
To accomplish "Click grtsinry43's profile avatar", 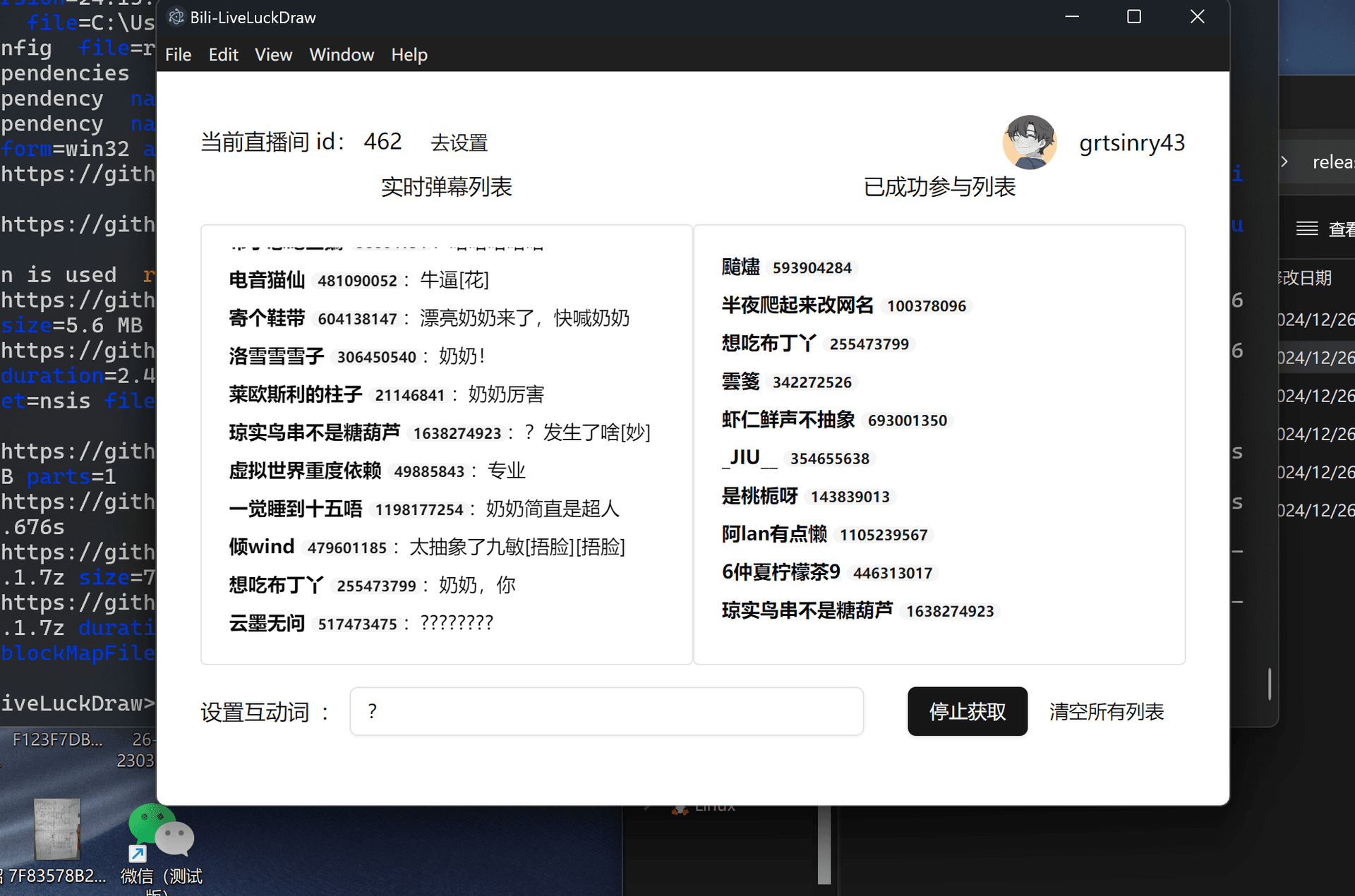I will click(x=1030, y=142).
